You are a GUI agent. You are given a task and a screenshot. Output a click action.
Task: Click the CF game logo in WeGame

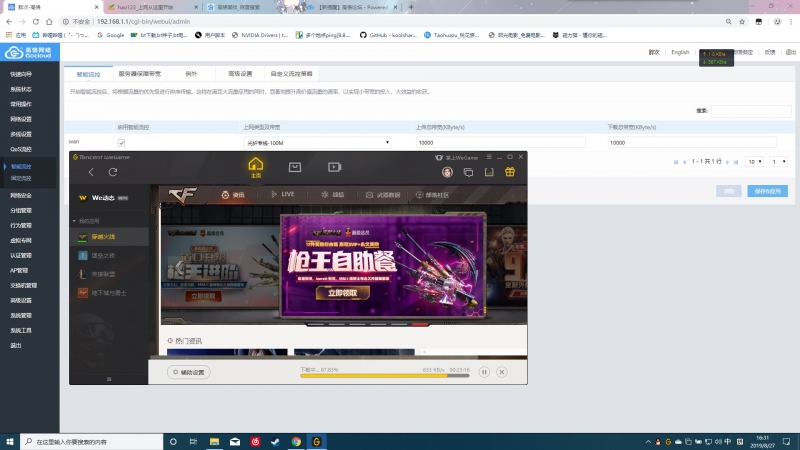tap(183, 195)
